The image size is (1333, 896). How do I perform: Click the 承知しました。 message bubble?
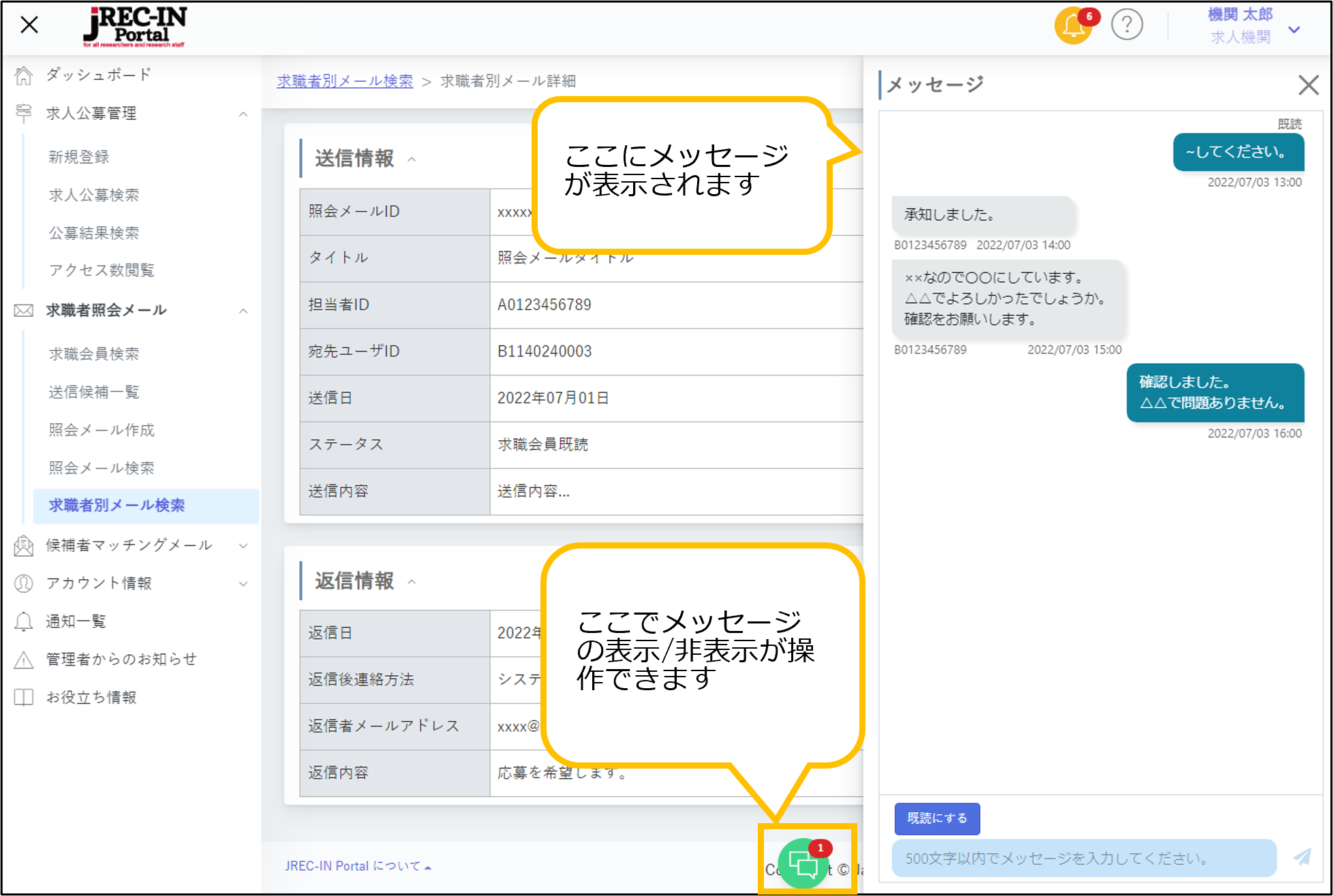983,215
